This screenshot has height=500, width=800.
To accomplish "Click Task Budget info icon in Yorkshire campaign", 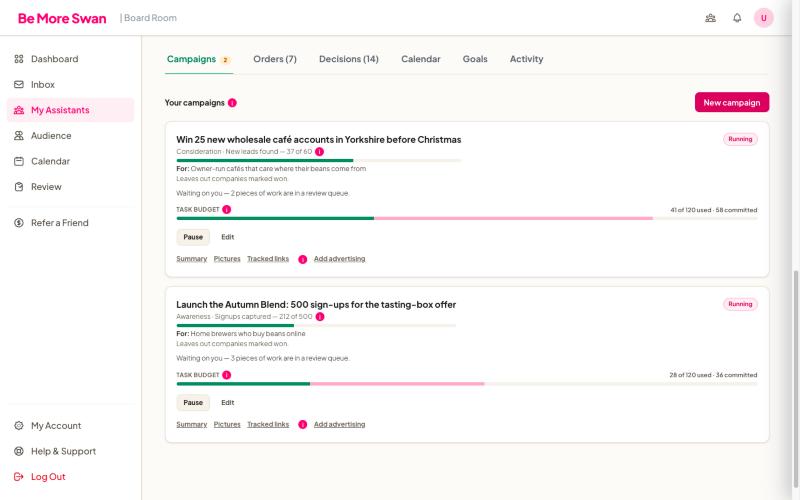I will (x=227, y=209).
